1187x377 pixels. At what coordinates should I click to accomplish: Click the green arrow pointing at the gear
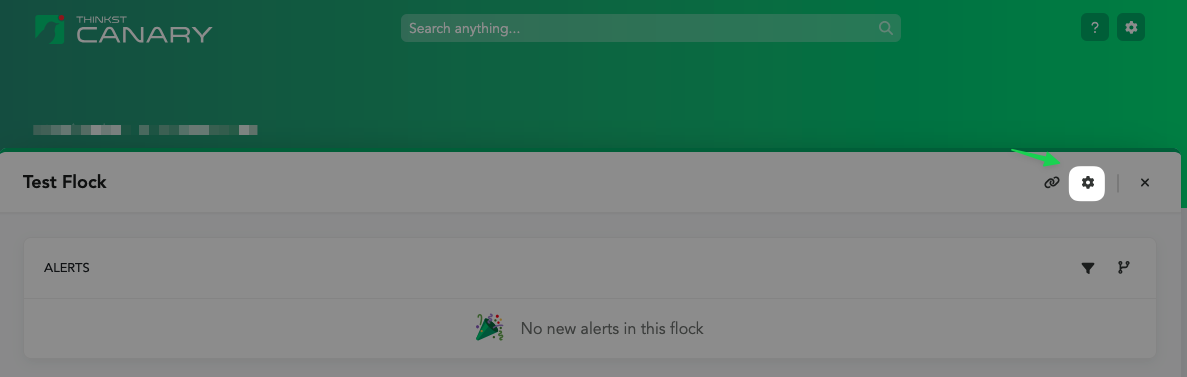pos(1039,157)
